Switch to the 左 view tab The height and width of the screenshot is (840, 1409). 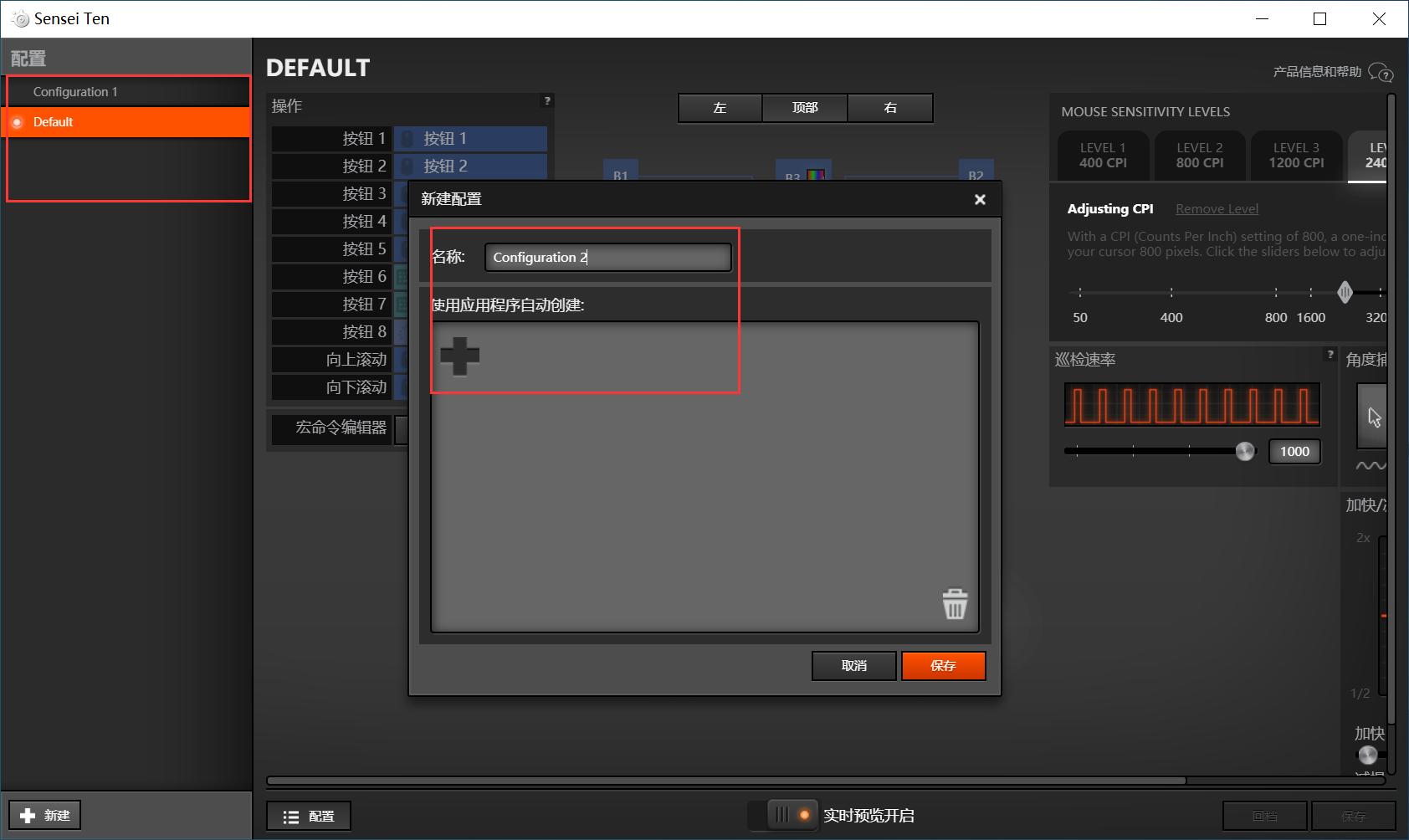[720, 108]
